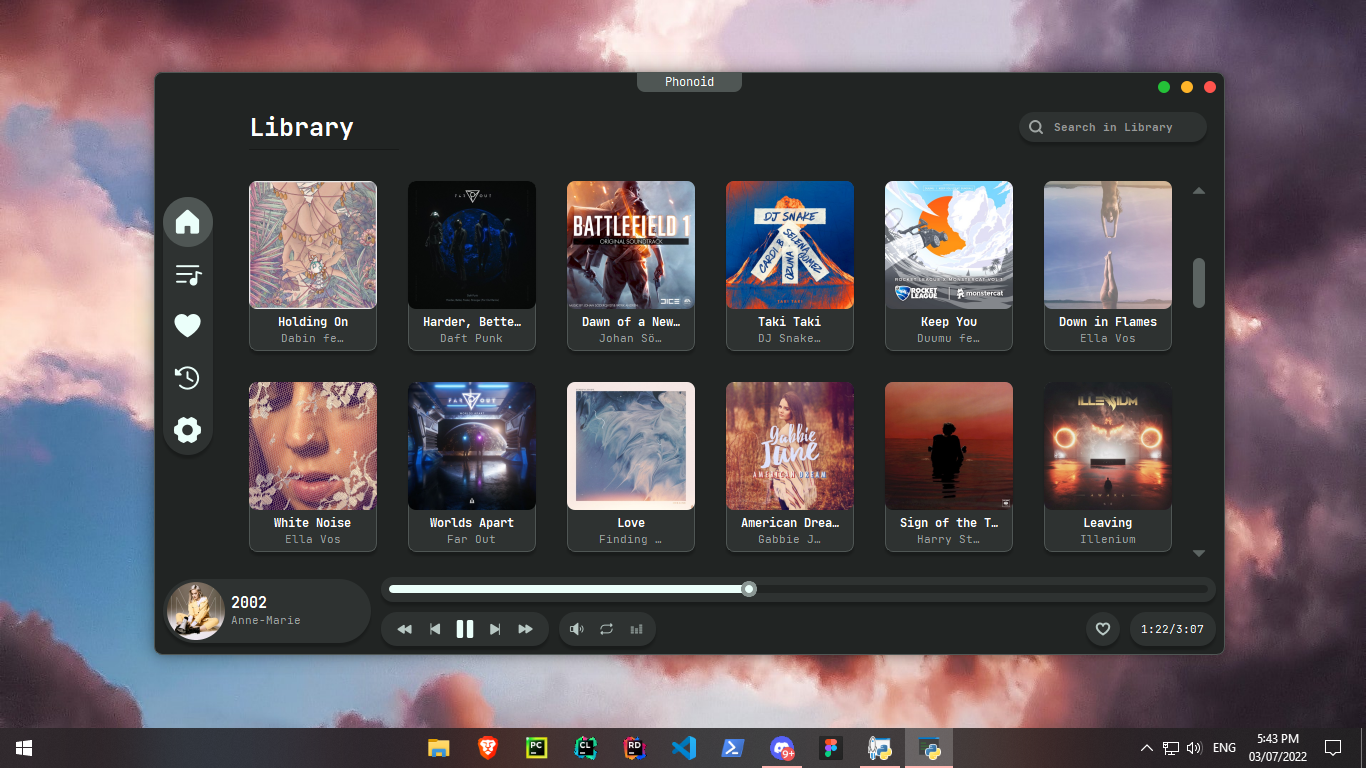This screenshot has height=768, width=1366.
Task: Select the American Dream Gabbie June cover
Action: 790,446
